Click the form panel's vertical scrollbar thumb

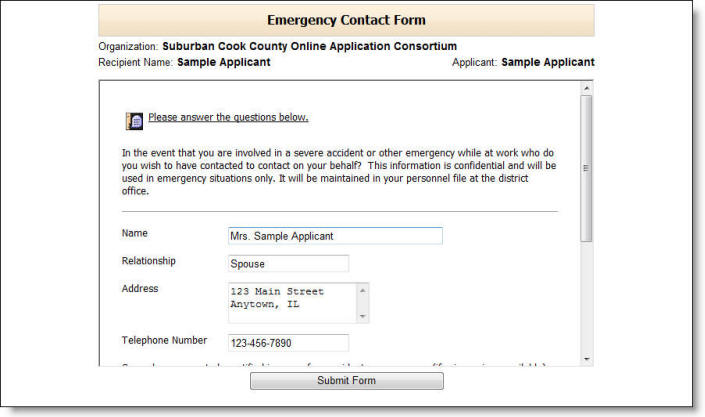pos(587,165)
